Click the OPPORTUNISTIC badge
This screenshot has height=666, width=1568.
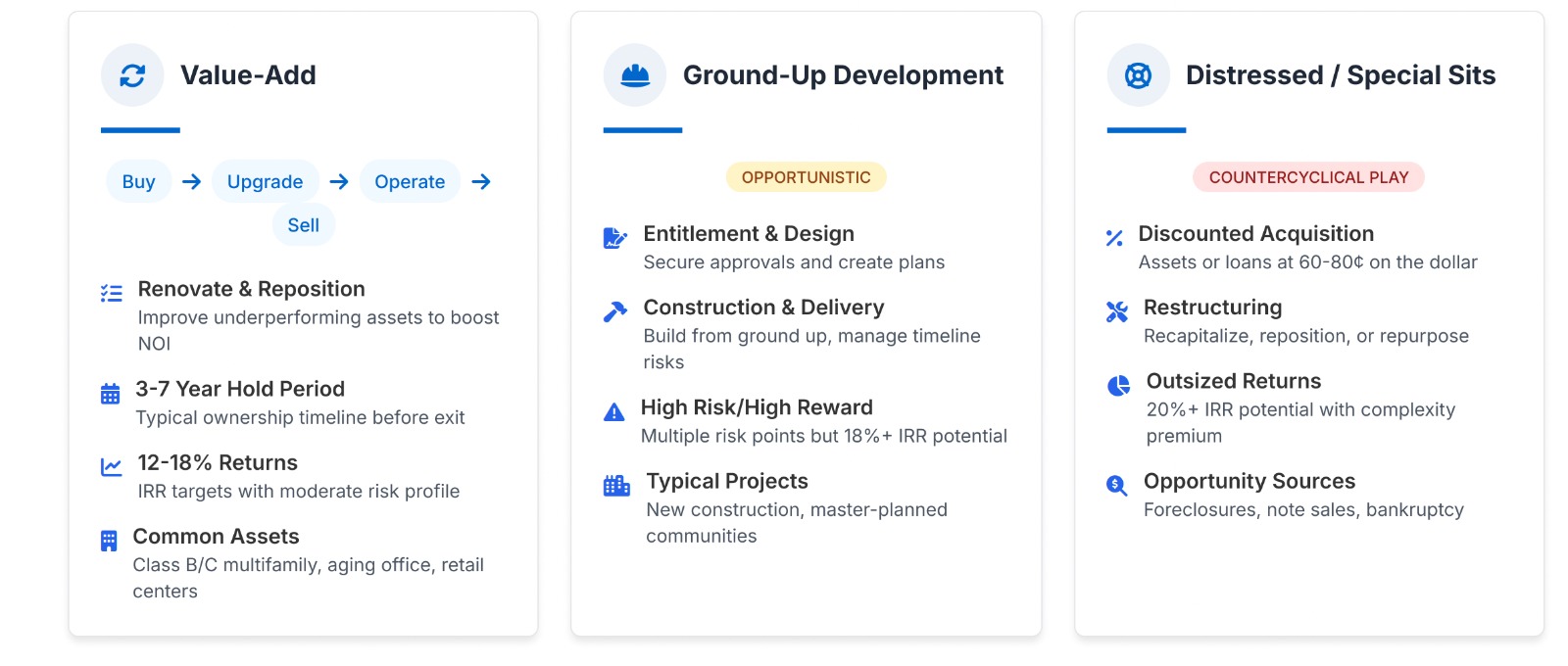coord(806,177)
